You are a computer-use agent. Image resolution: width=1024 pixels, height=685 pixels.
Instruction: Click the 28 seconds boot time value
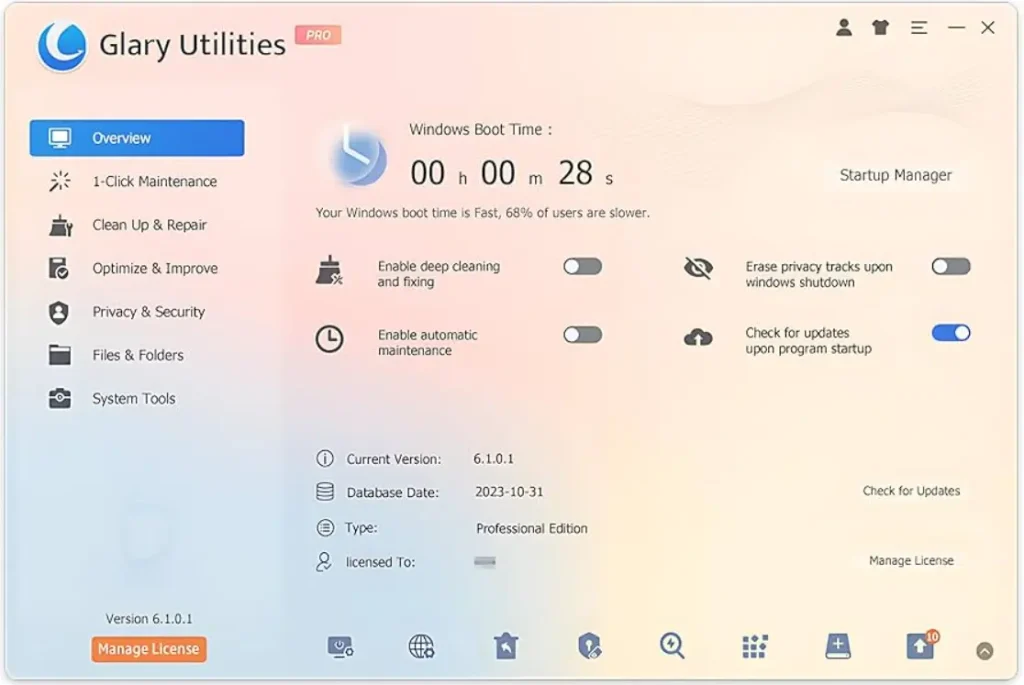[575, 173]
